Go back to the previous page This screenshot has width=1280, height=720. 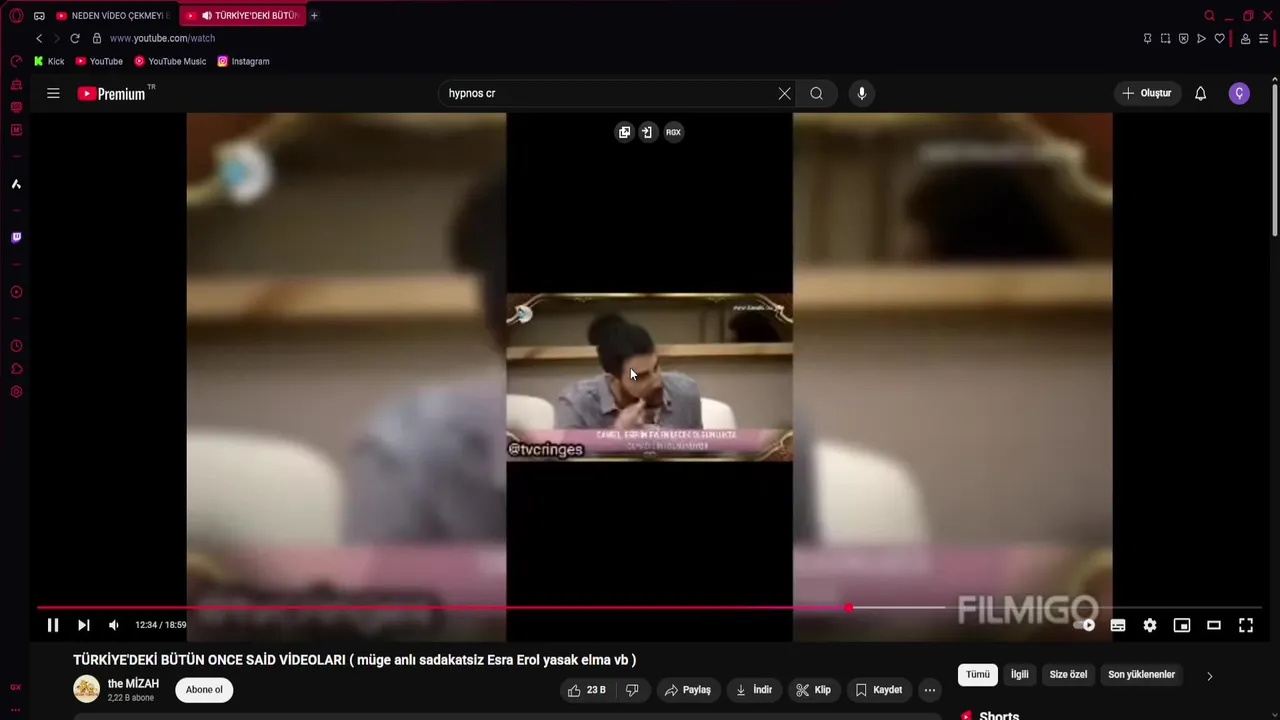39,38
